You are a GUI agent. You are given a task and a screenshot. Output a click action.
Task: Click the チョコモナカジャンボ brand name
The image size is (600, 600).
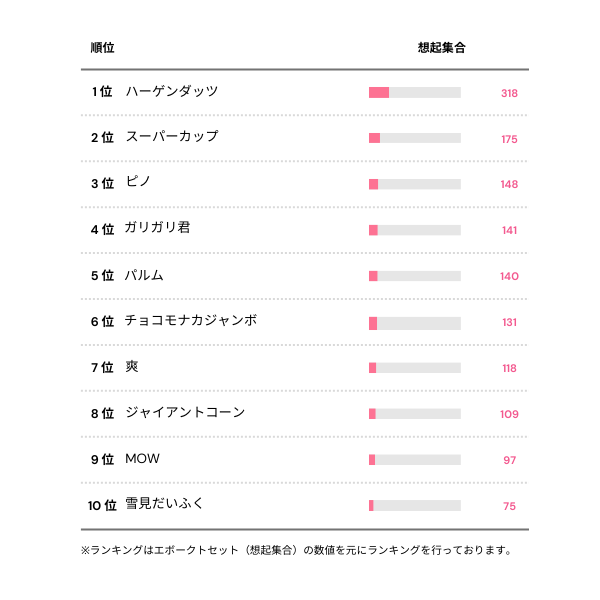190,321
